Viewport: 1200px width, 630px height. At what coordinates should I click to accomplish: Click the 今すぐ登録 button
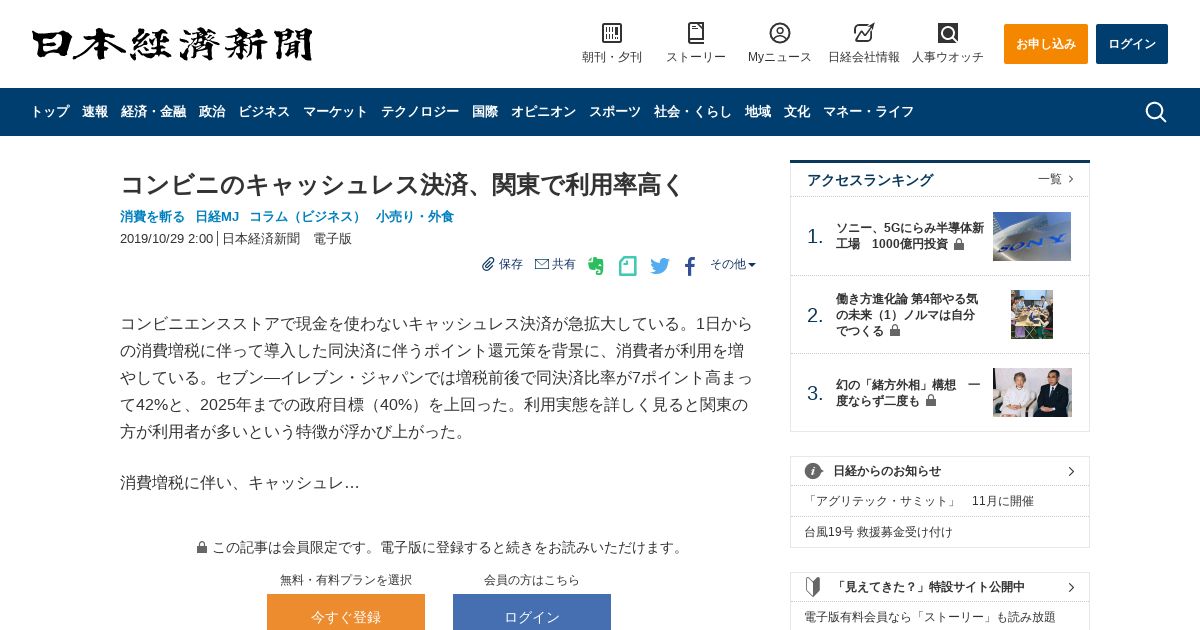pos(346,612)
